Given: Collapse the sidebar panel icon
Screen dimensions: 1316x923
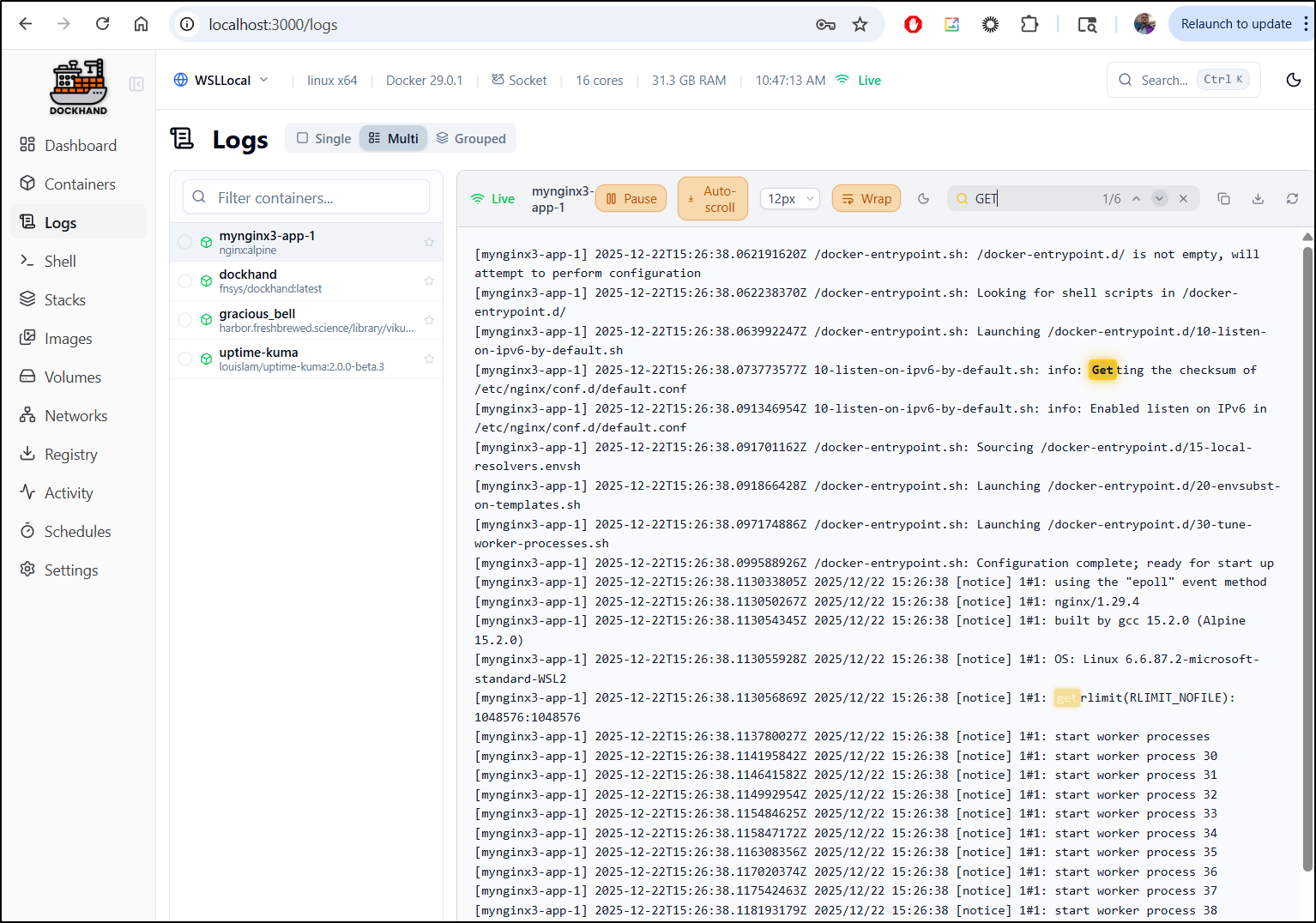Looking at the screenshot, I should click(x=136, y=84).
